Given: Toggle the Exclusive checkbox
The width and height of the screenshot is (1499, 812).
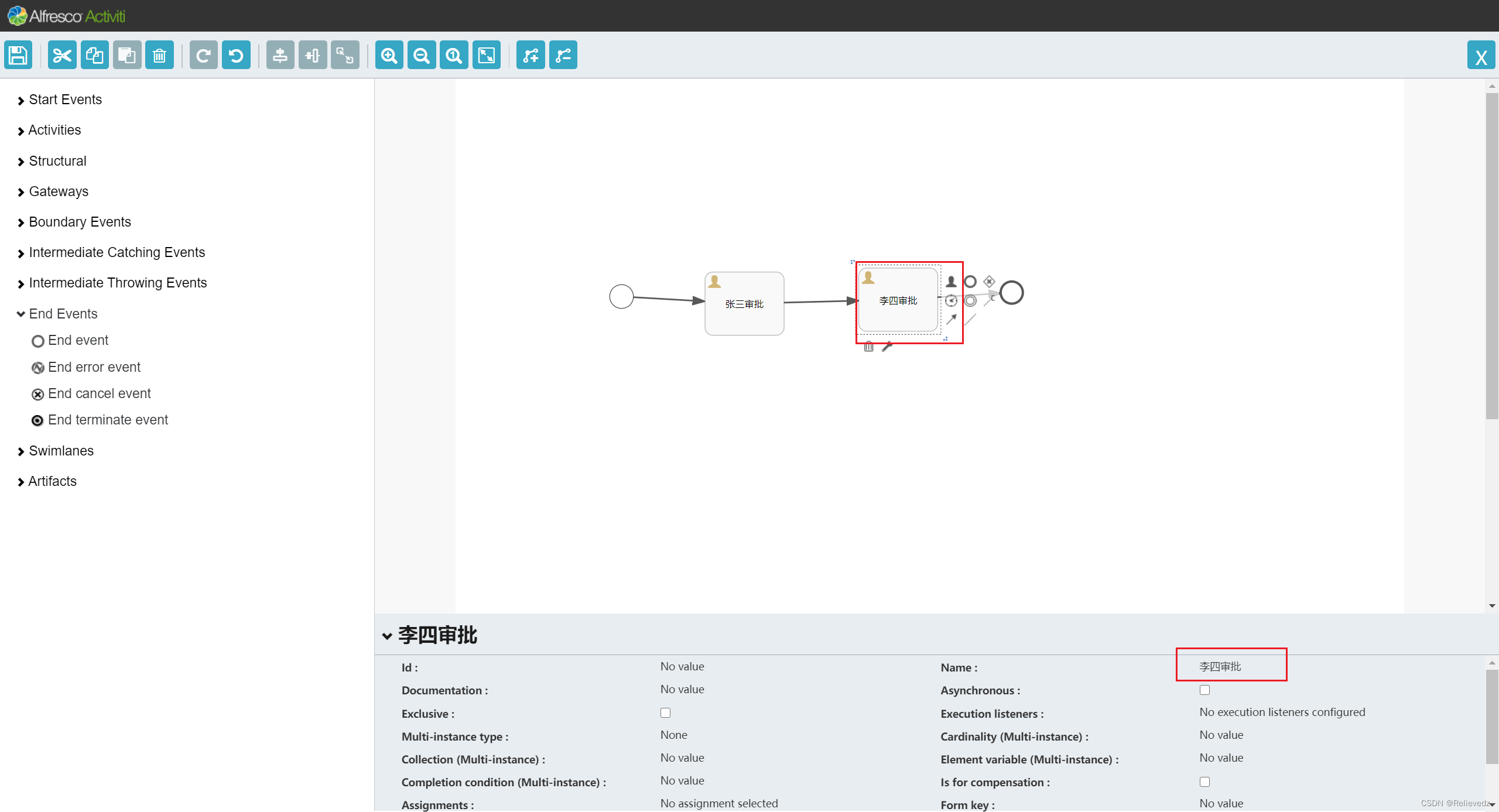Looking at the screenshot, I should tap(665, 713).
